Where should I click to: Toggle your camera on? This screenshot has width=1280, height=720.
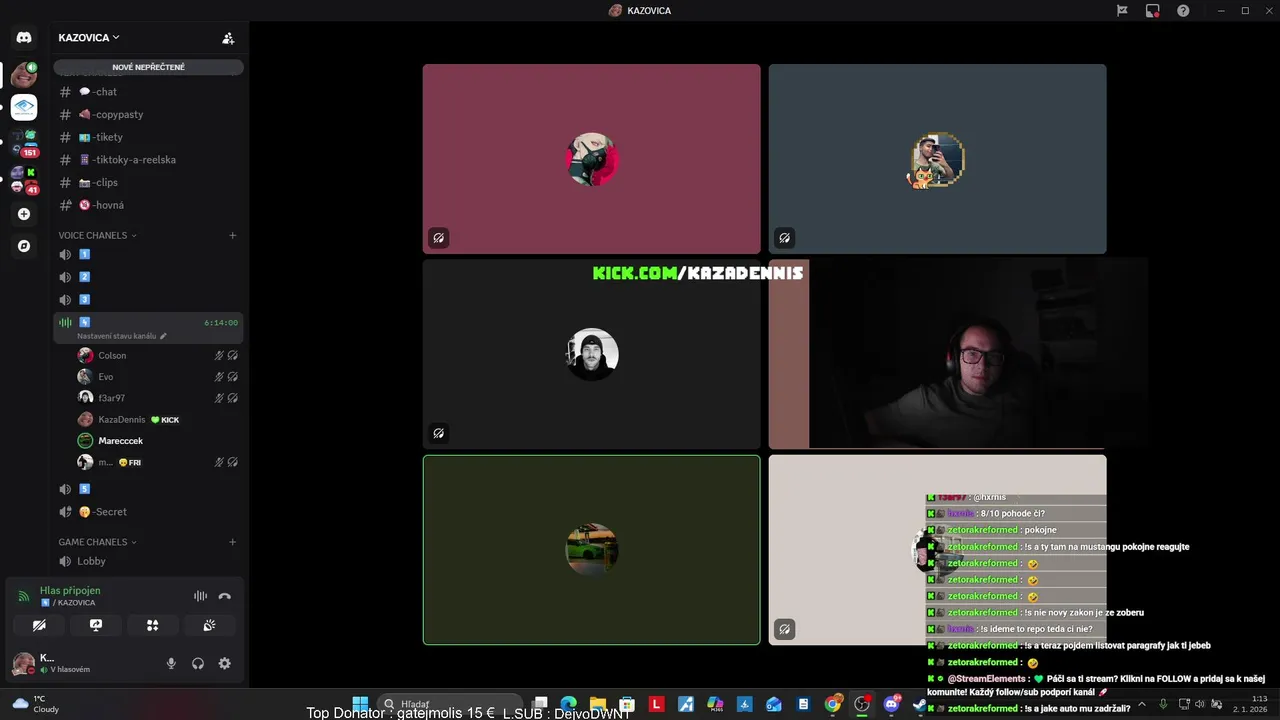[39, 625]
